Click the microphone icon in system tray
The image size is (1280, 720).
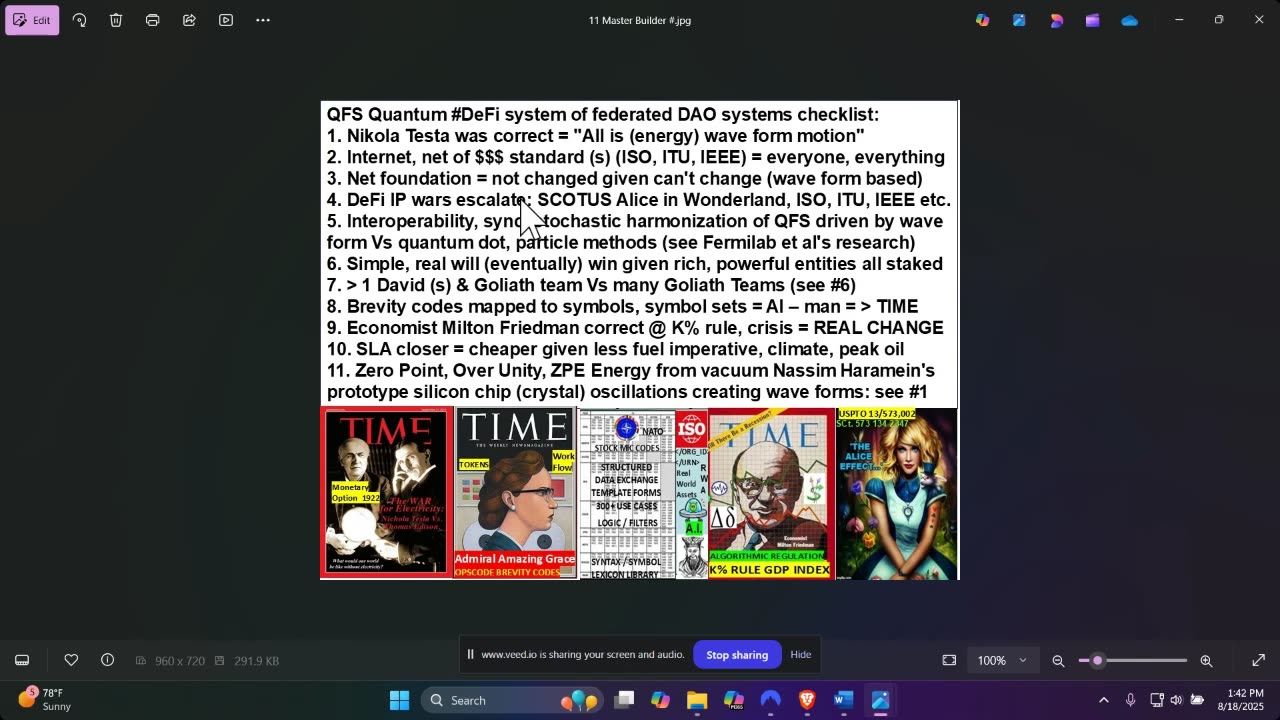[1130, 700]
